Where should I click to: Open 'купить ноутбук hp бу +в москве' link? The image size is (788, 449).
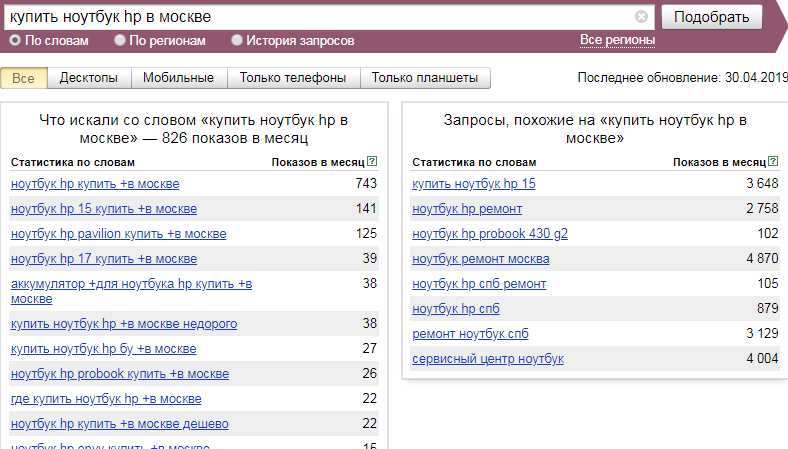[x=104, y=349]
